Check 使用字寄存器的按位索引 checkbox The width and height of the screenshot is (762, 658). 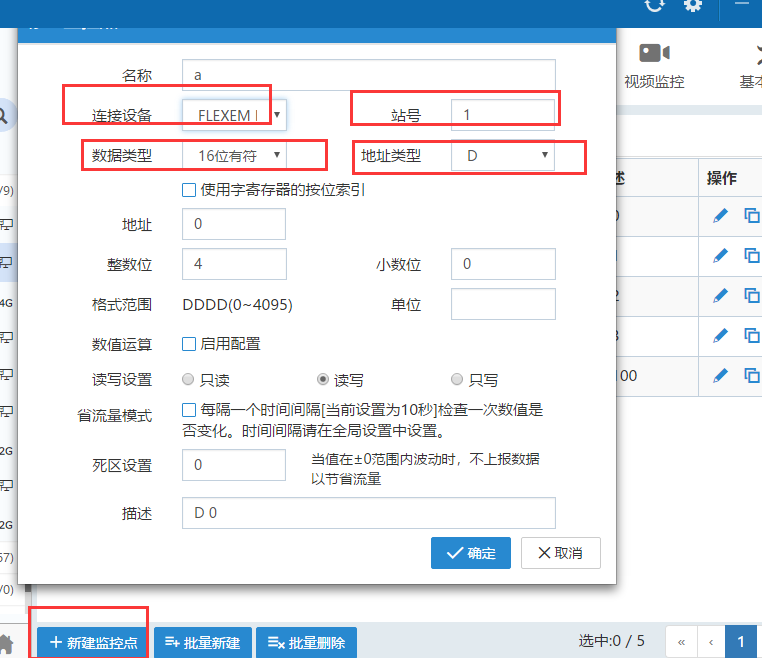(x=189, y=190)
